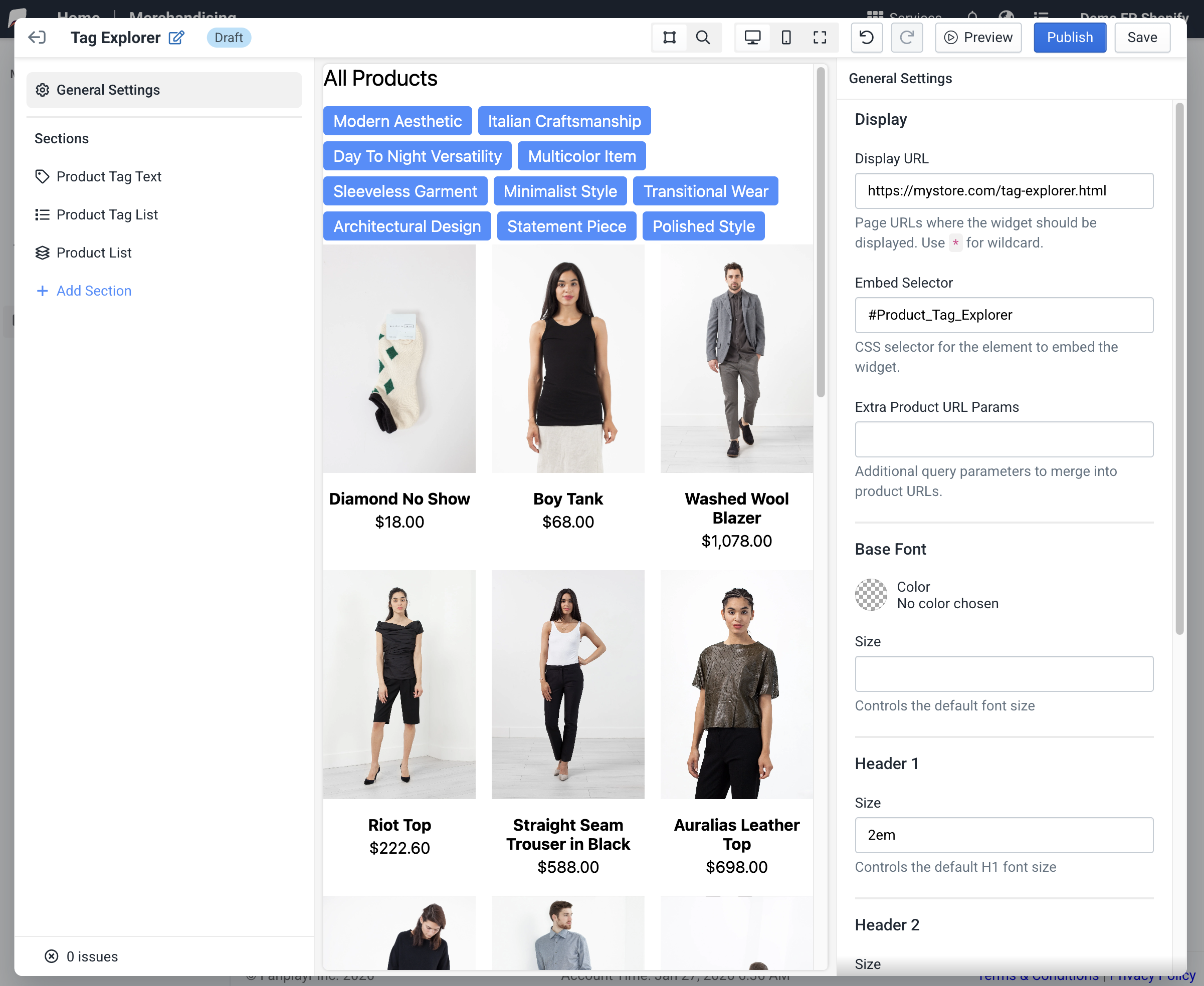Click the Diamond No Show product image

pos(399,359)
